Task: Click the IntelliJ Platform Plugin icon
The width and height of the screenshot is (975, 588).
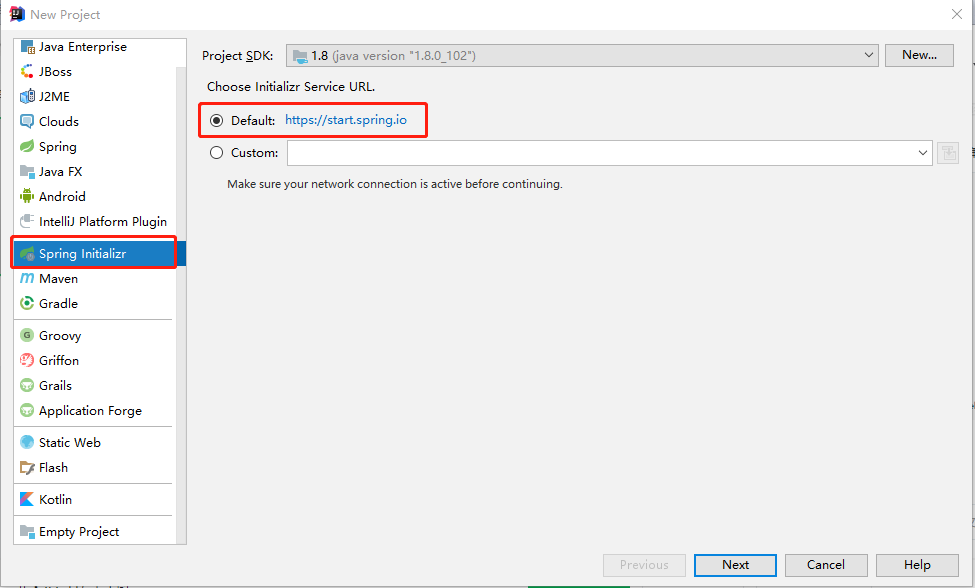Action: pos(27,221)
